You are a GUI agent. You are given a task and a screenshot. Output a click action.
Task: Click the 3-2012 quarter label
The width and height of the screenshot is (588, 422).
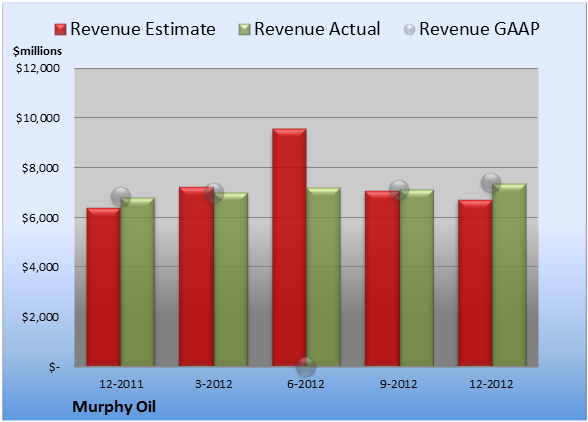(x=214, y=384)
